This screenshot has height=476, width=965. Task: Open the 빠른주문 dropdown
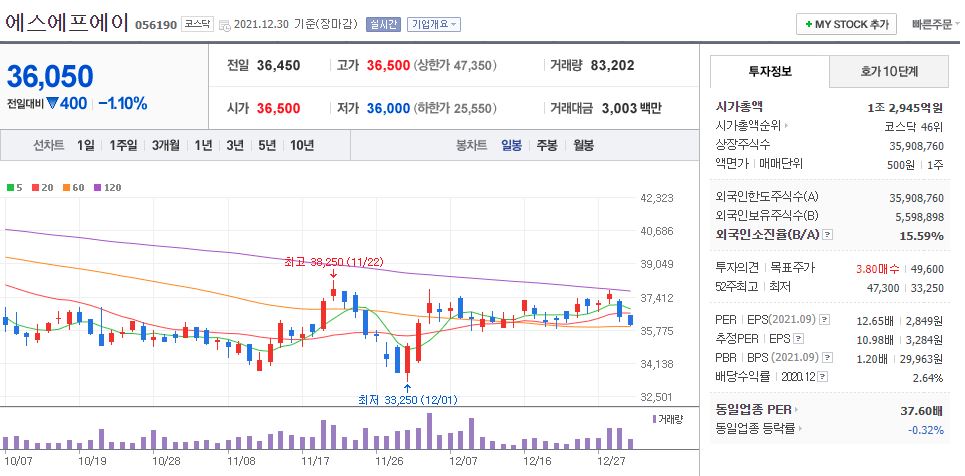coord(935,25)
